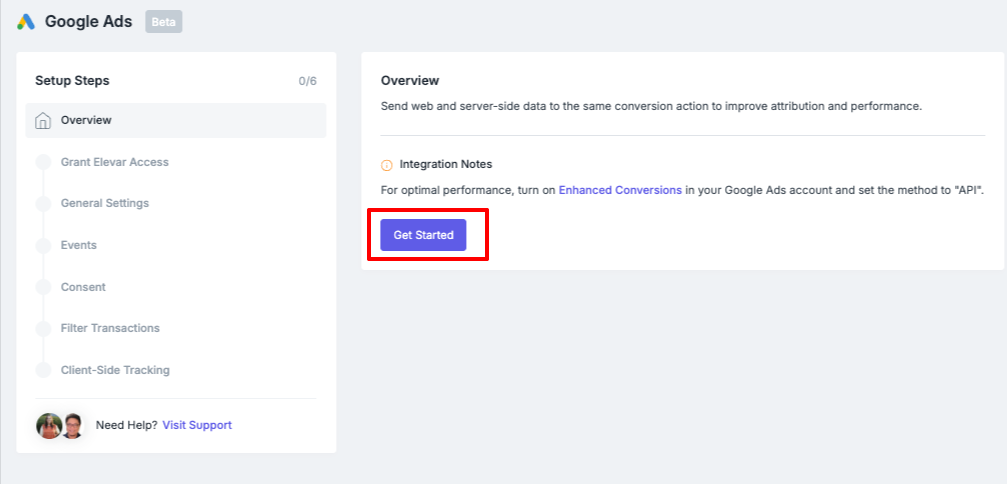Follow the Visit Support link
The image size is (1007, 484).
pyautogui.click(x=197, y=425)
